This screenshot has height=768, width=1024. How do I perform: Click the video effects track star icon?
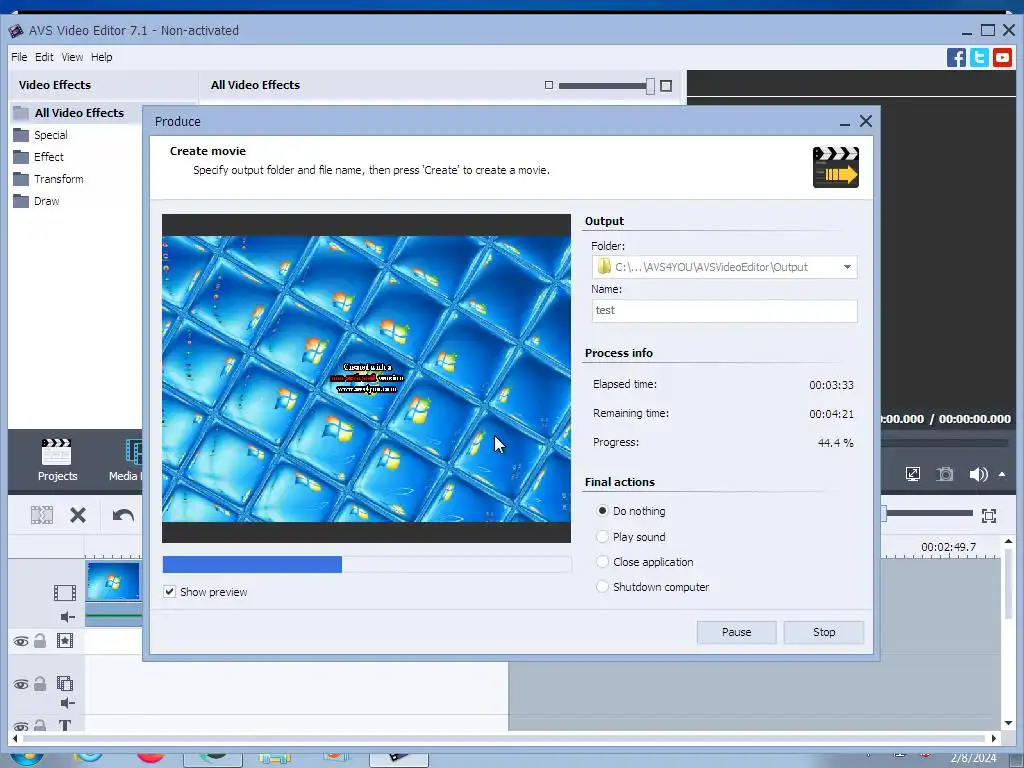(x=65, y=641)
